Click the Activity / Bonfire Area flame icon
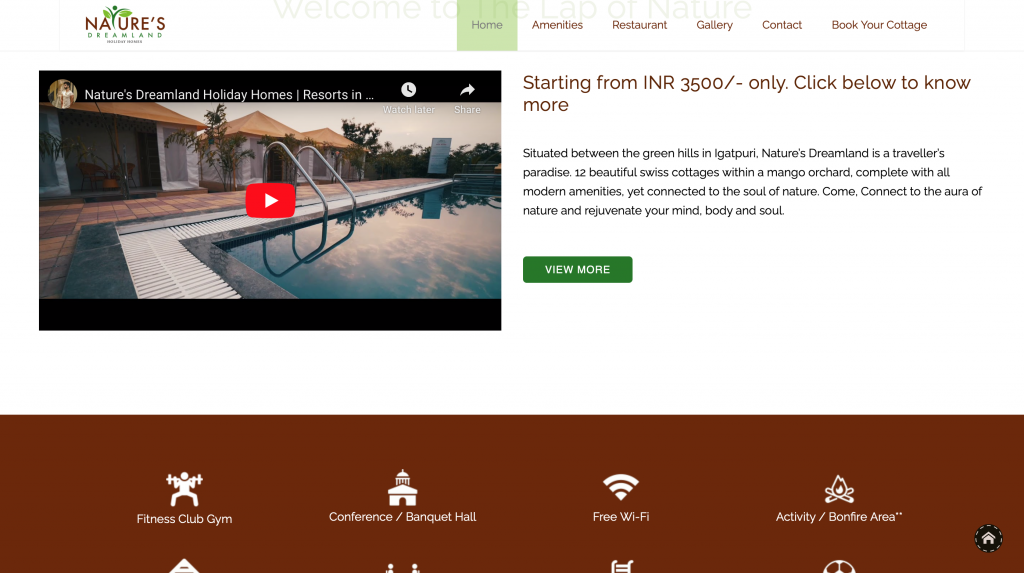1024x573 pixels. (x=839, y=489)
